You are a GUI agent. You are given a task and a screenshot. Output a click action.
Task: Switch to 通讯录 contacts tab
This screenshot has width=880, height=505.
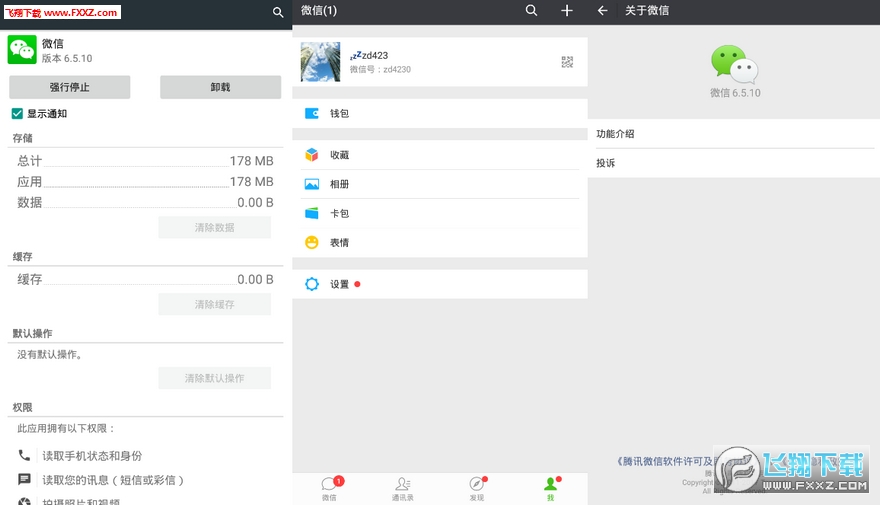click(x=403, y=489)
